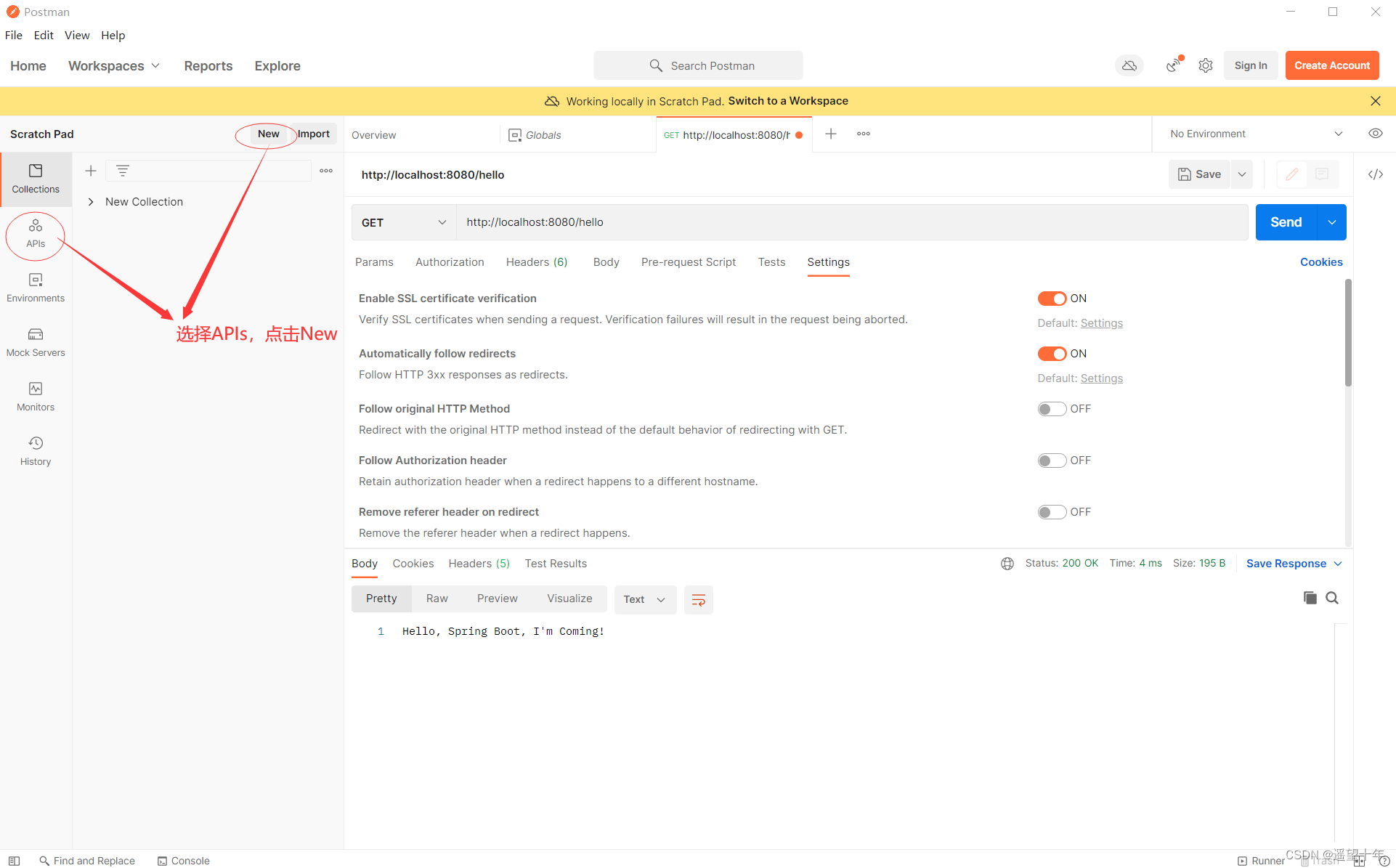1396x868 pixels.
Task: Open the APIs sidebar section
Action: [36, 233]
